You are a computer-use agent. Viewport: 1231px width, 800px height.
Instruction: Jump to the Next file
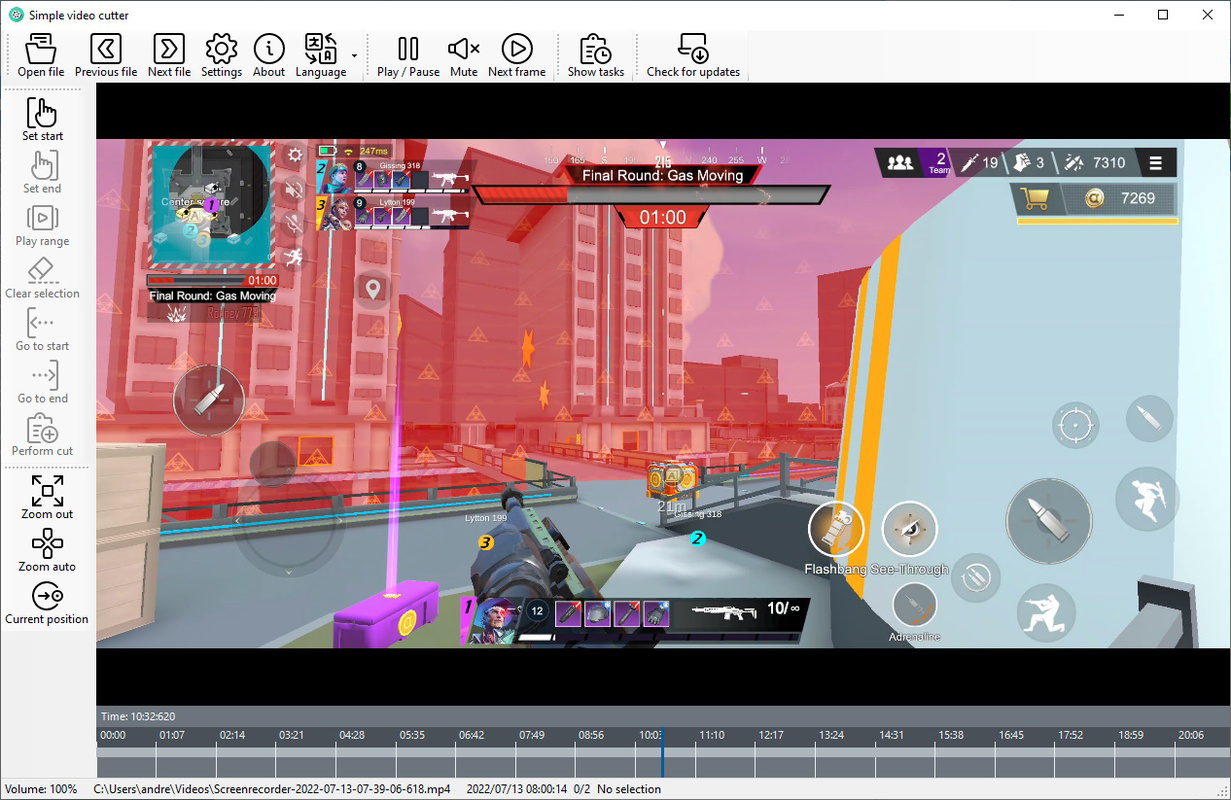tap(169, 56)
